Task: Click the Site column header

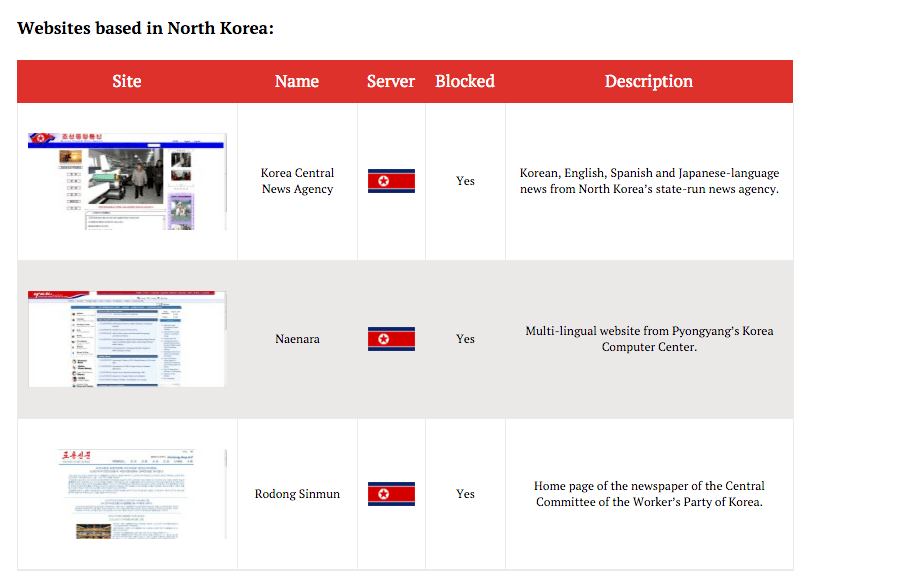Action: [127, 81]
